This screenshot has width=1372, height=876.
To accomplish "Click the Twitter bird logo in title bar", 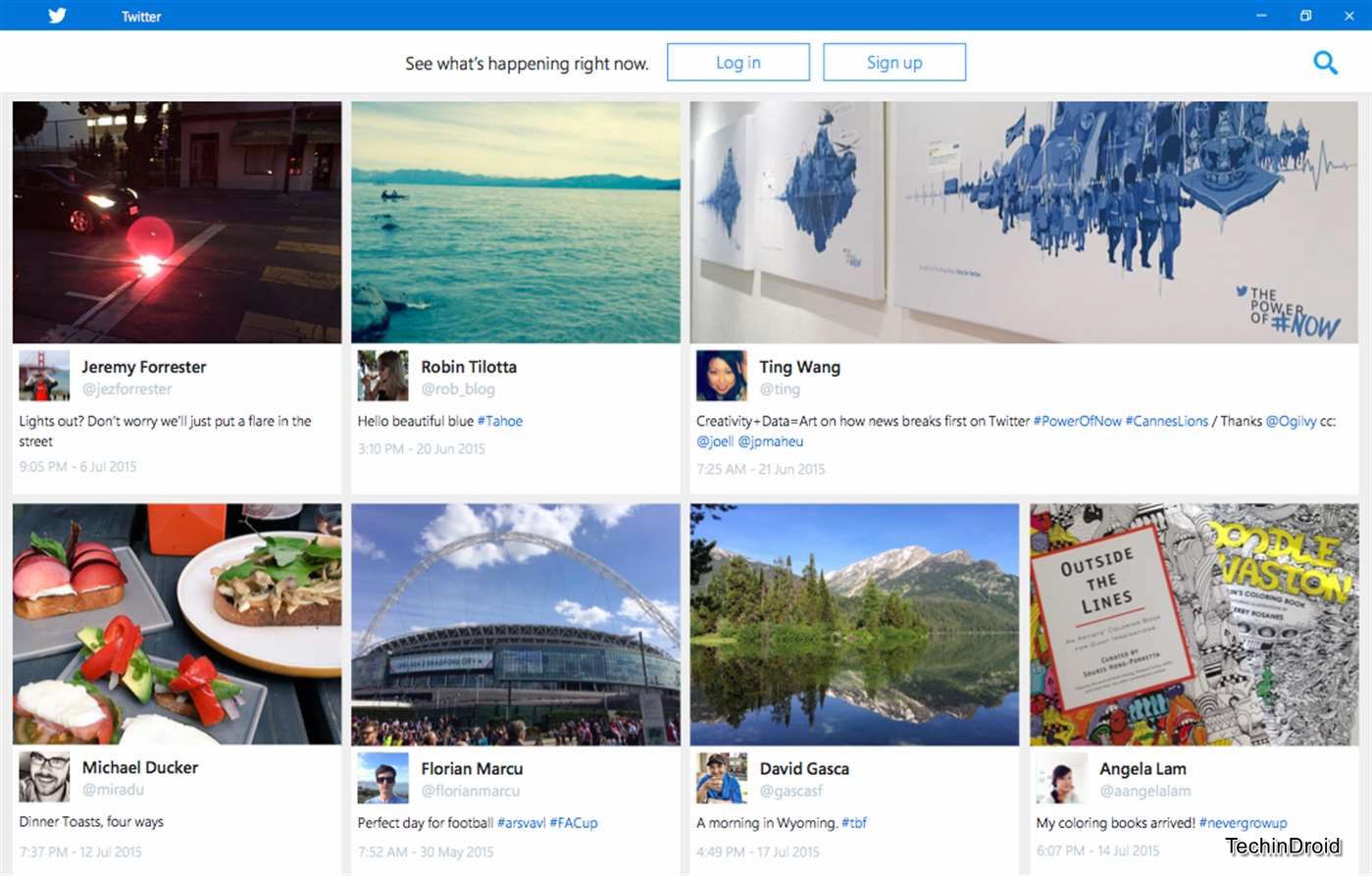I will pyautogui.click(x=58, y=16).
